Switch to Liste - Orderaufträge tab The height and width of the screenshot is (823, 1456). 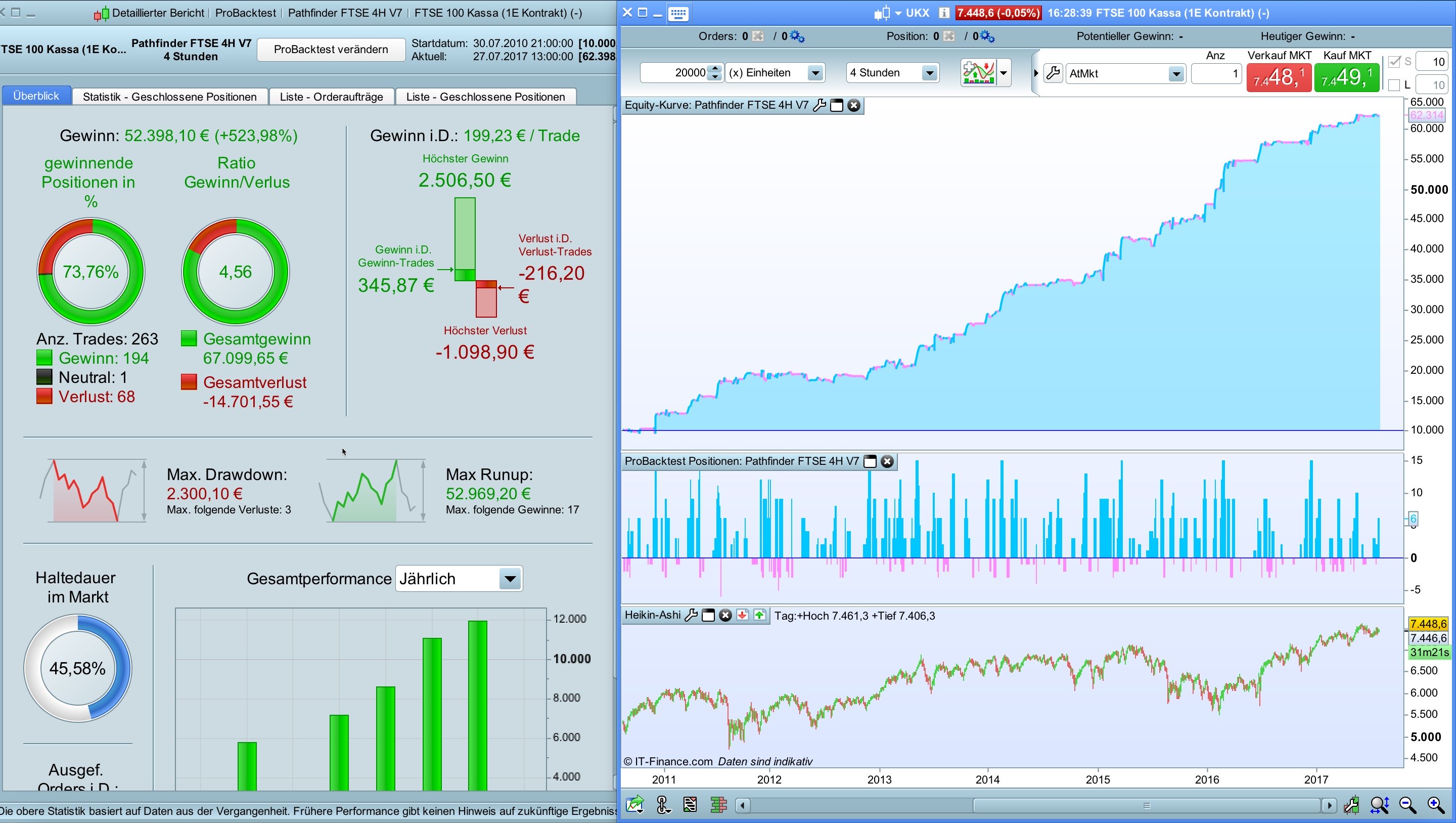pyautogui.click(x=331, y=97)
